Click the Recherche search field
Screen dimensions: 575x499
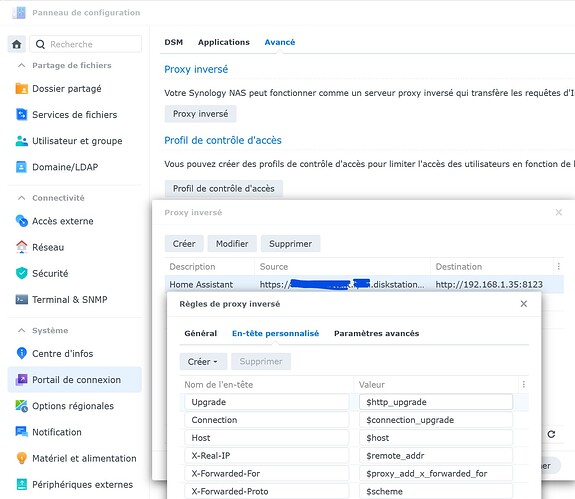(x=86, y=44)
